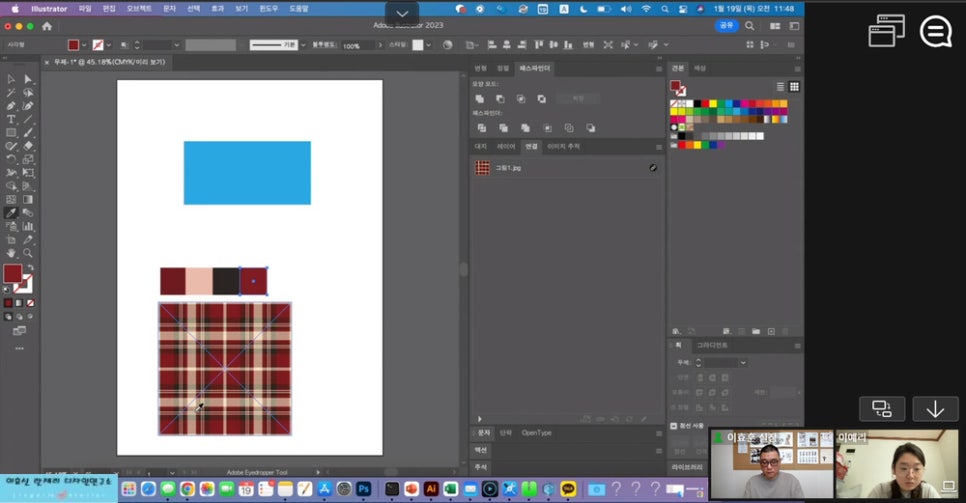Select the Scale tool
The image size is (966, 503).
[28, 159]
